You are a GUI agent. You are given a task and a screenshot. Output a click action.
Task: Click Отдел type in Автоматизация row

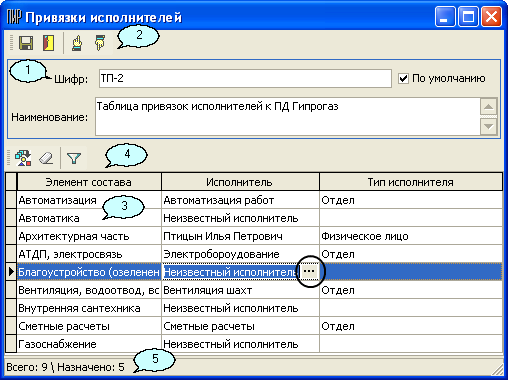tap(411, 200)
